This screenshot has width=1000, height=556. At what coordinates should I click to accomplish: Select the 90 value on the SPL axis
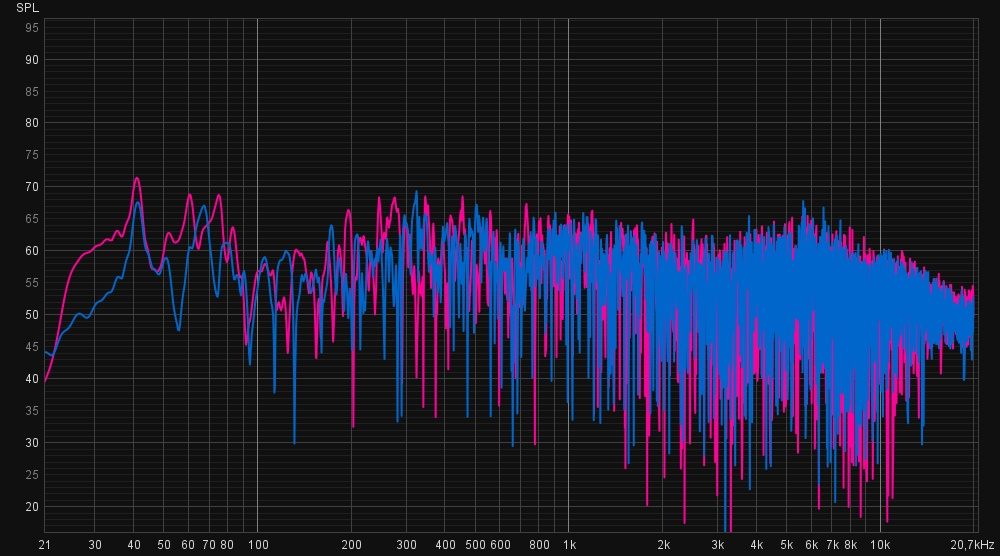32,60
